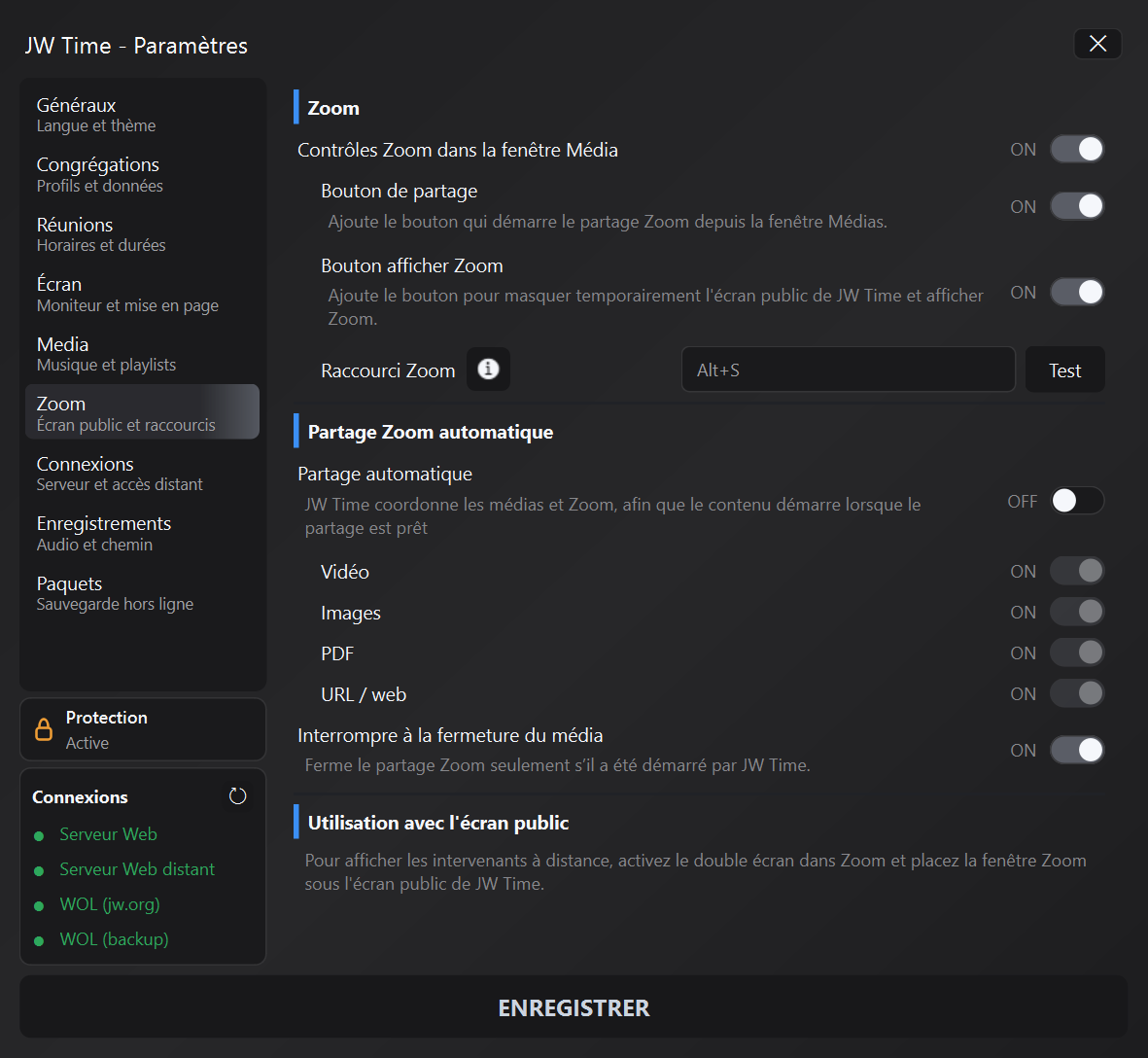1148x1058 pixels.
Task: Toggle the PDF auto-share switch
Action: 1077,652
